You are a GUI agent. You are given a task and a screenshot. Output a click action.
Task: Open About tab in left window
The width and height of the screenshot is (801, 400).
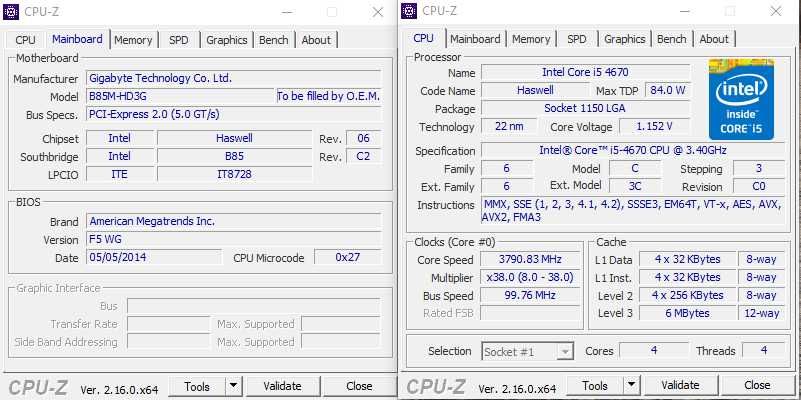click(316, 40)
